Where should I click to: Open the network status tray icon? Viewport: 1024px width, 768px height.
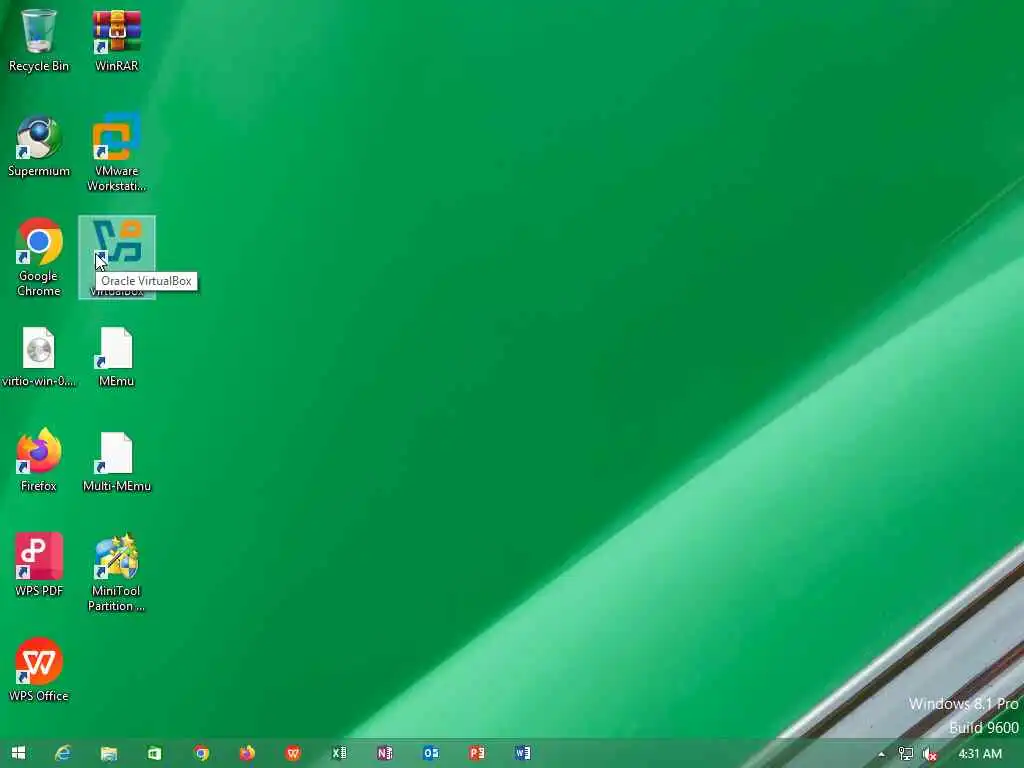[906, 754]
